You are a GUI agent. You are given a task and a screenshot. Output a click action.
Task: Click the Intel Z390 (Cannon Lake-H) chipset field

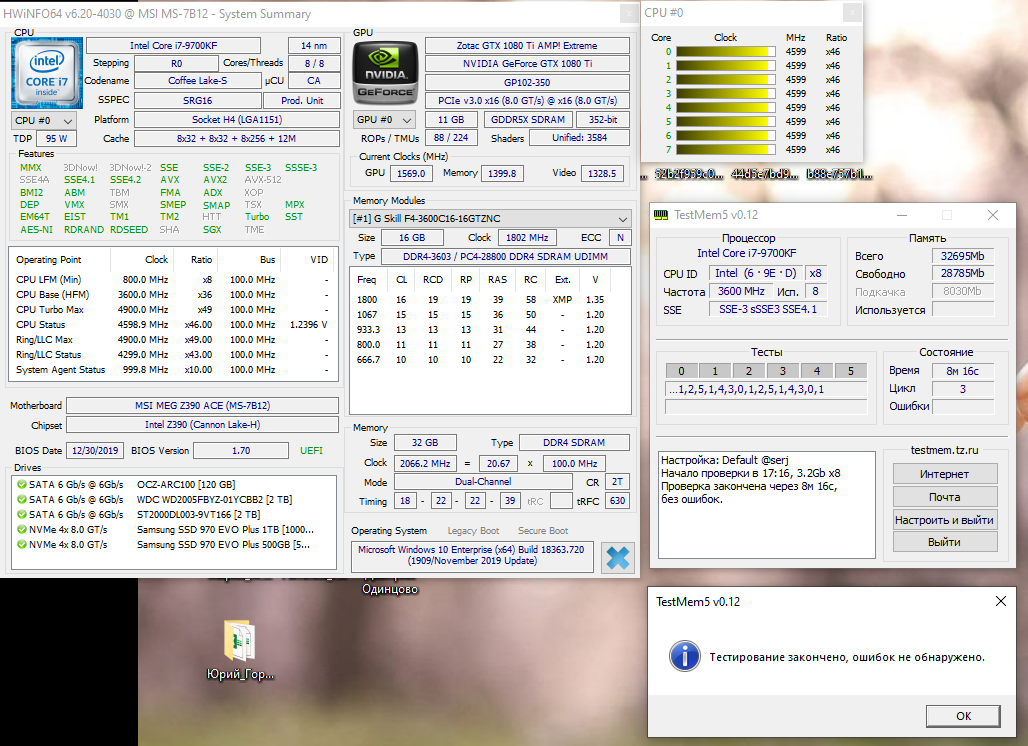(203, 424)
